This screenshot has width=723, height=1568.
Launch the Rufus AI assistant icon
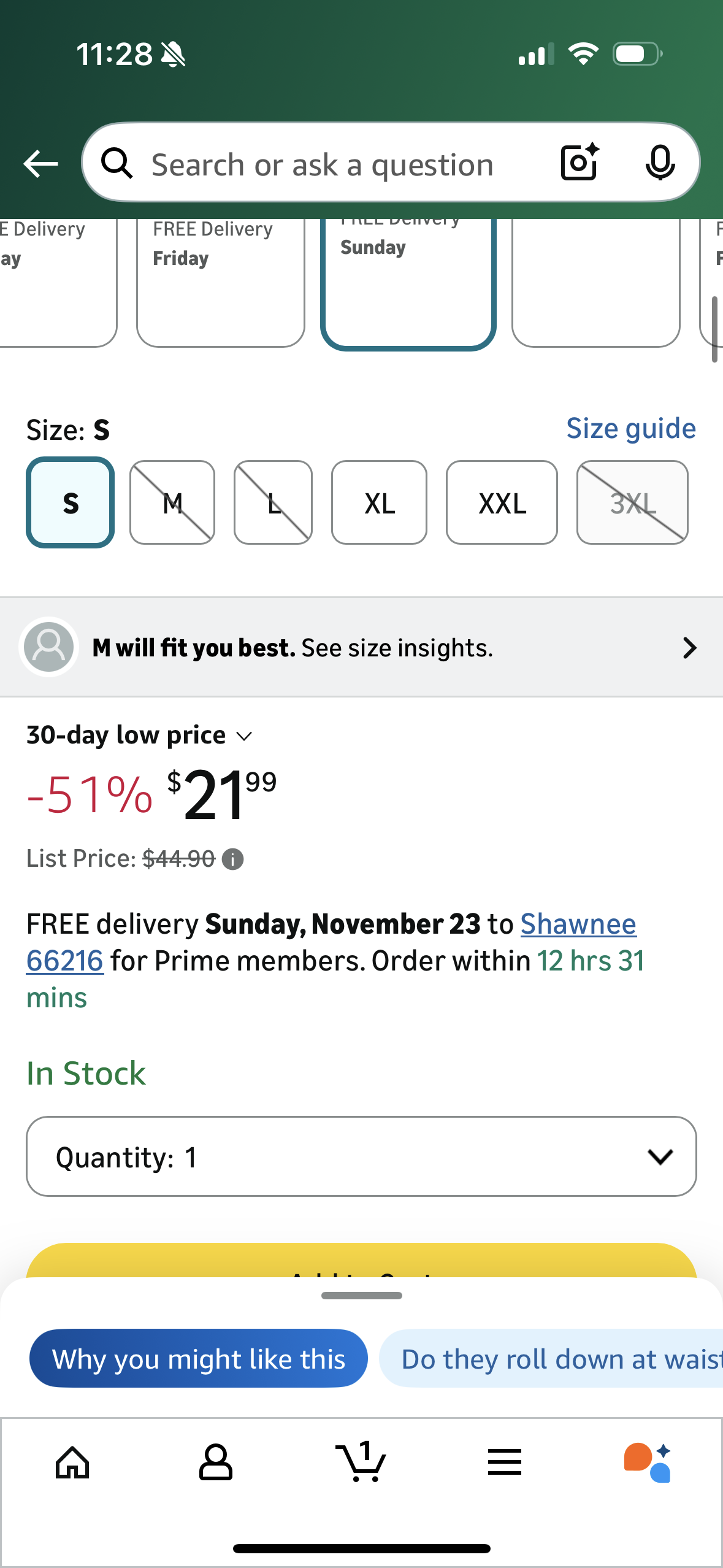tap(648, 1462)
